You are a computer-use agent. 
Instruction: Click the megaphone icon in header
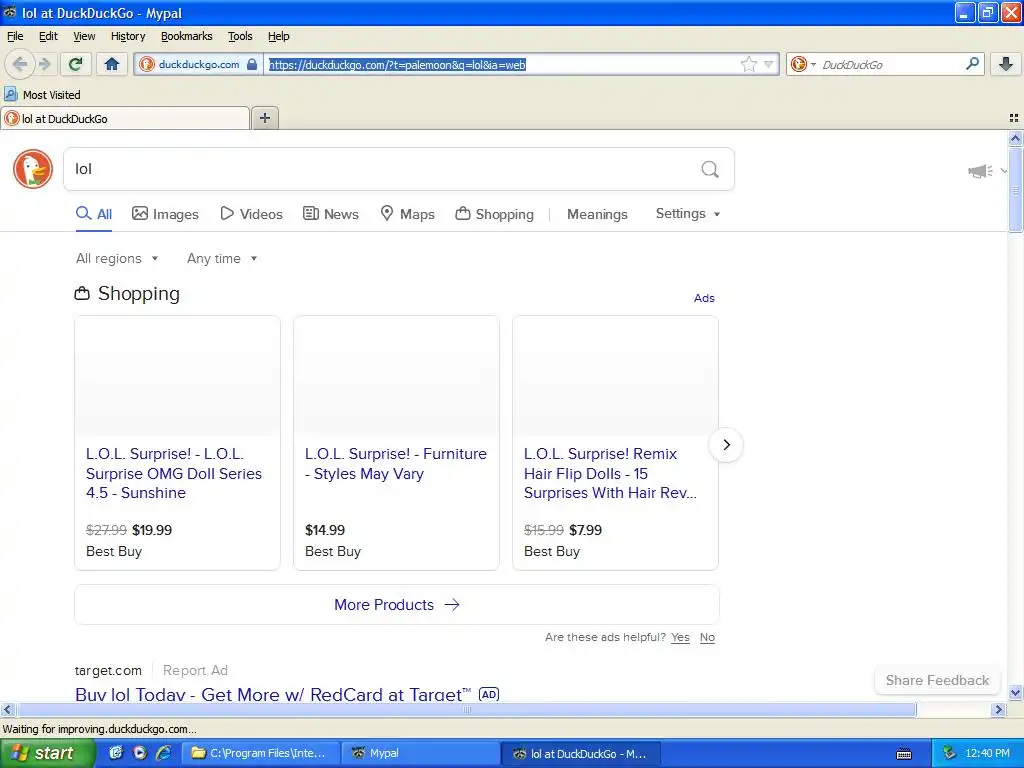(x=980, y=171)
